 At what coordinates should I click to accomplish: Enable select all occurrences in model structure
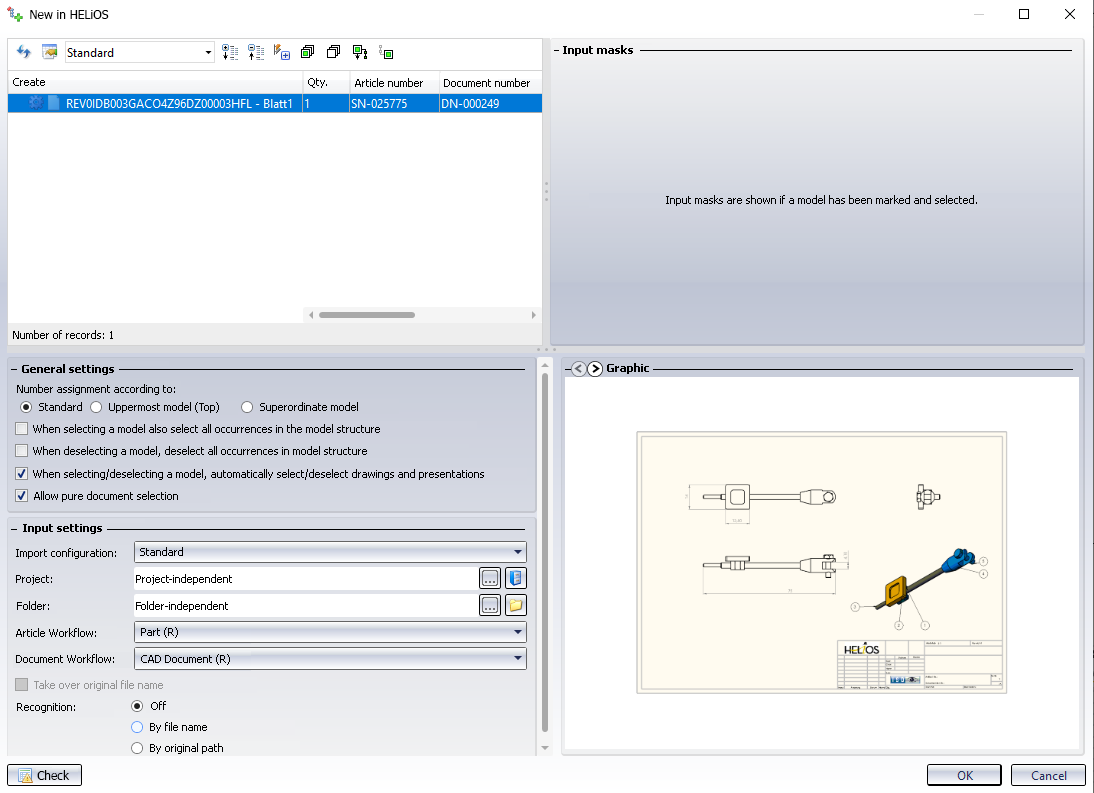coord(22,429)
